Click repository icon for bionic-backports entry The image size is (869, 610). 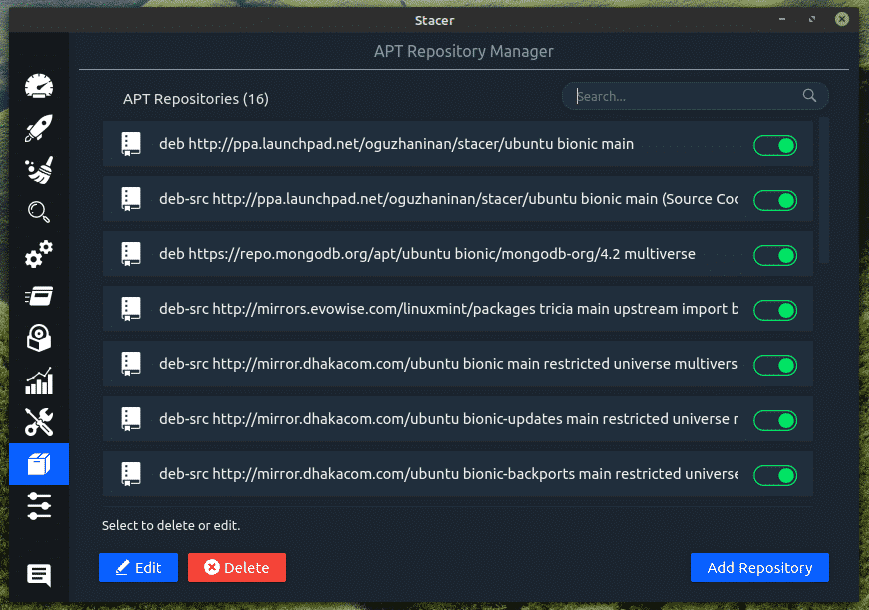(131, 474)
